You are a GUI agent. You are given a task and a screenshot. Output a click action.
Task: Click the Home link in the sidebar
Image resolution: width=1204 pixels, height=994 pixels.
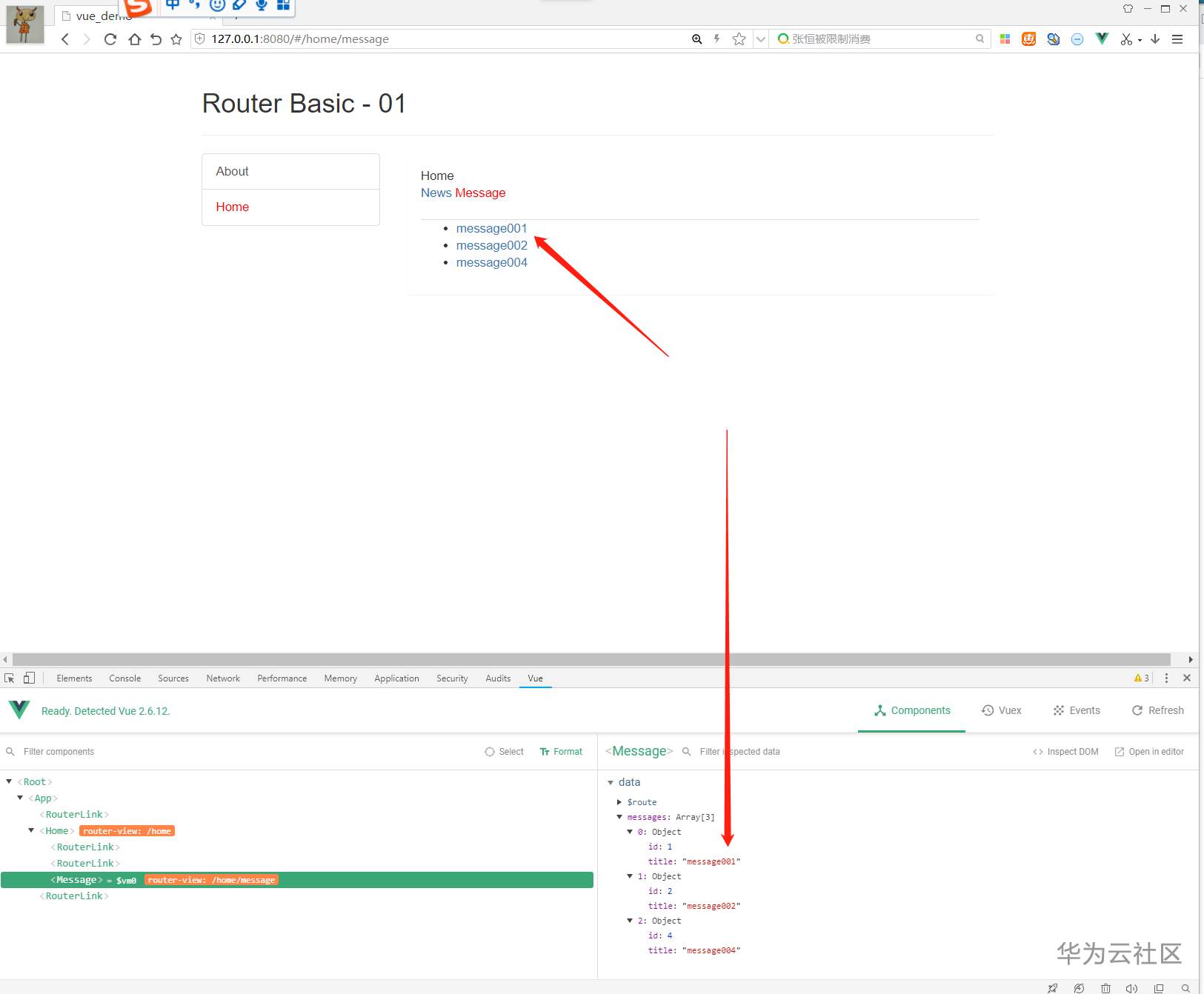coord(290,207)
